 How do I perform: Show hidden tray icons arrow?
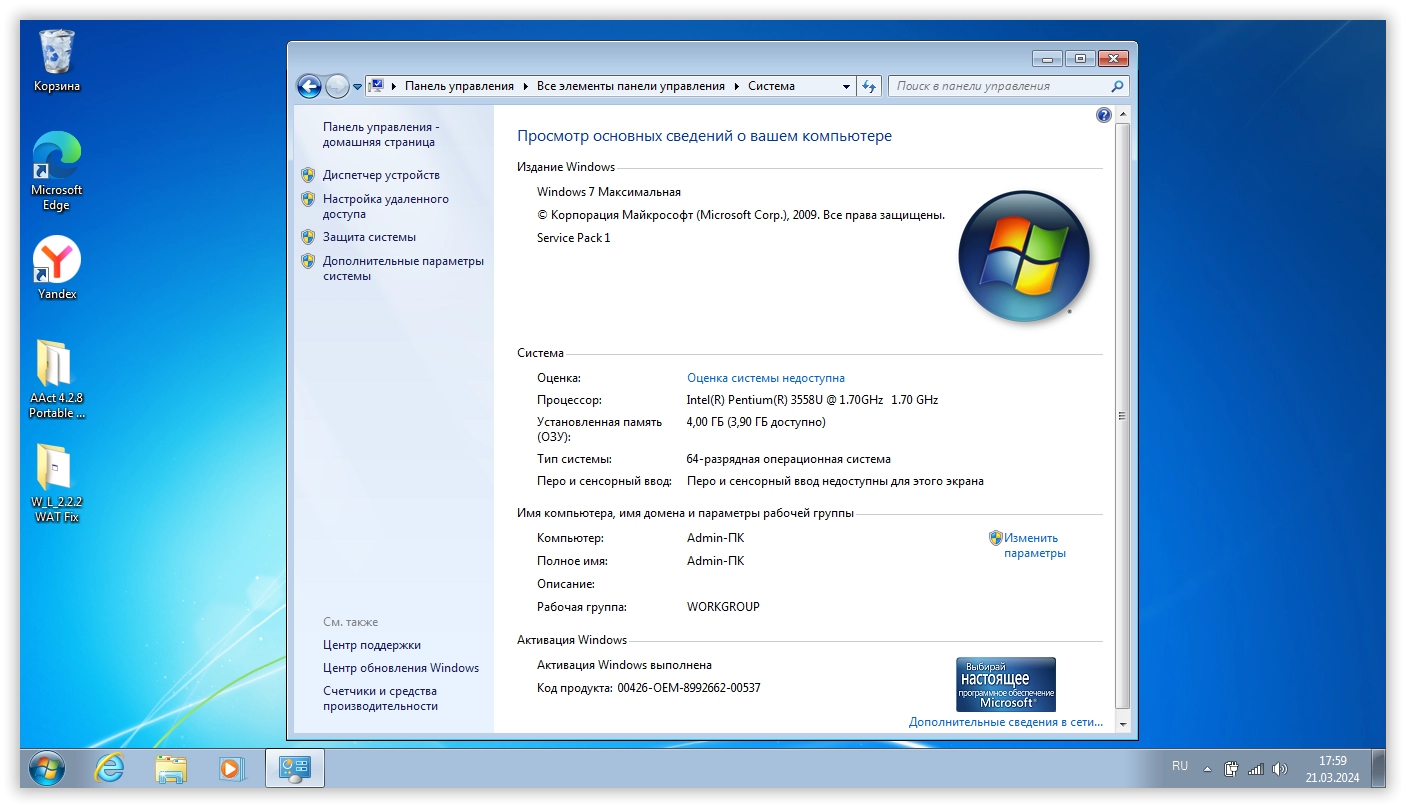pos(1207,770)
